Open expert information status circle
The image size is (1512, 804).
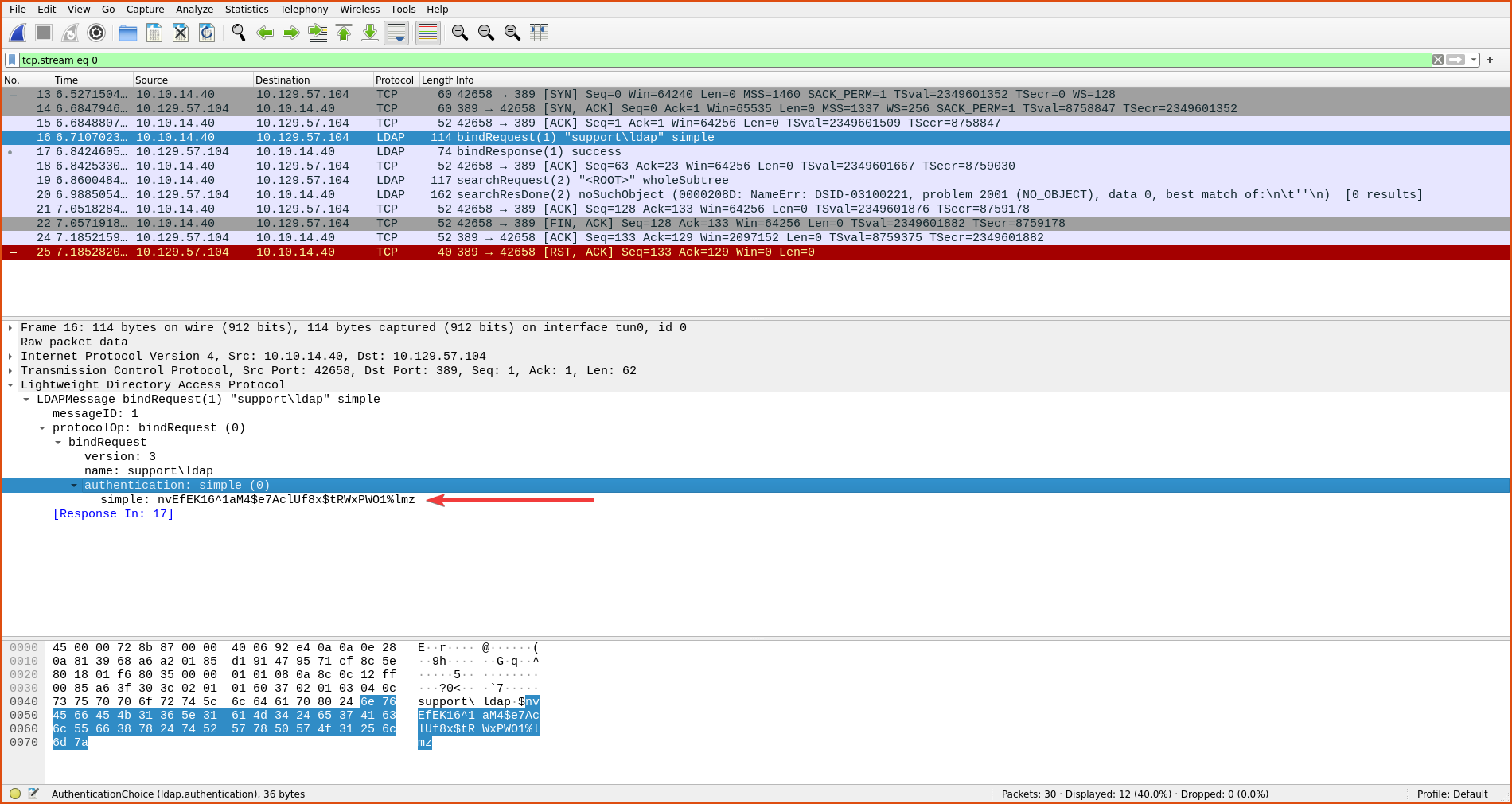point(15,794)
